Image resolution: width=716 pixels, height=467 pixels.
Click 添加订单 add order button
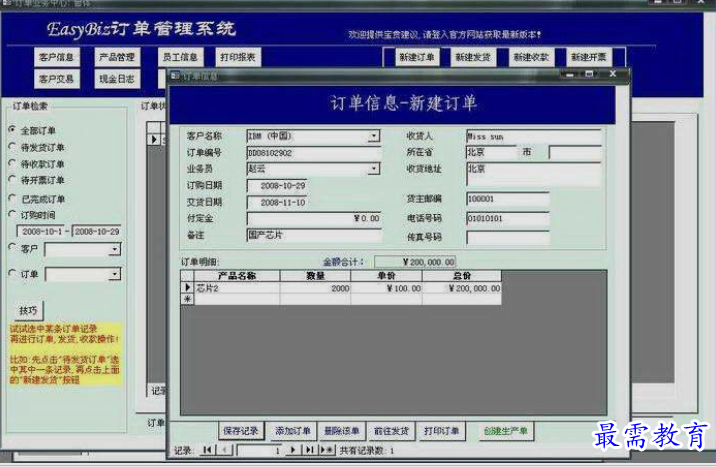click(x=292, y=431)
